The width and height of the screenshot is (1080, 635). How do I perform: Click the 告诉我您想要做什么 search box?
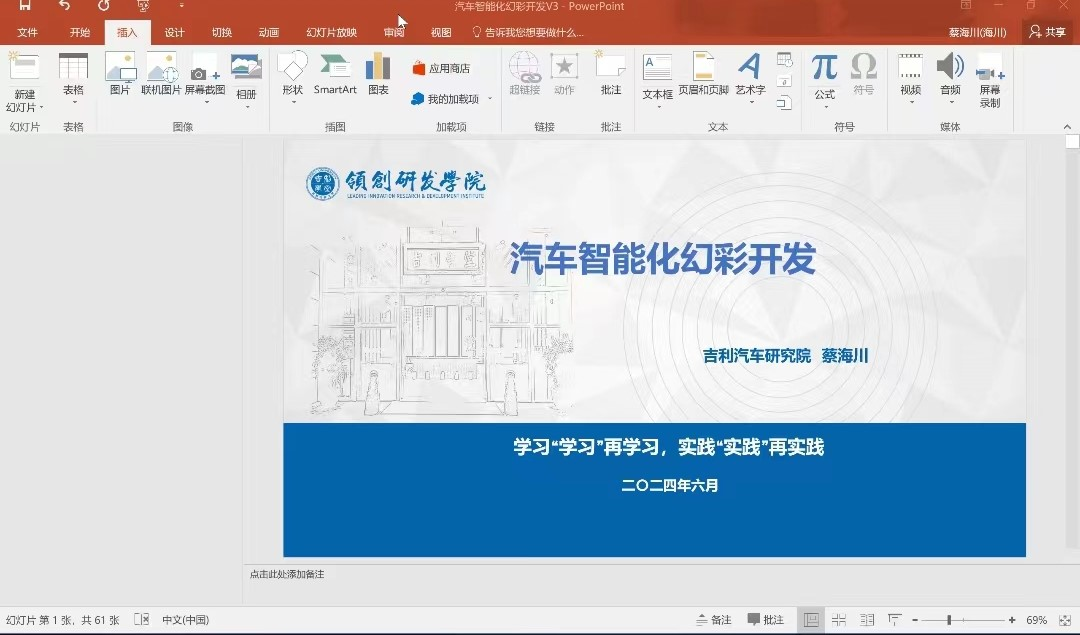tap(528, 32)
